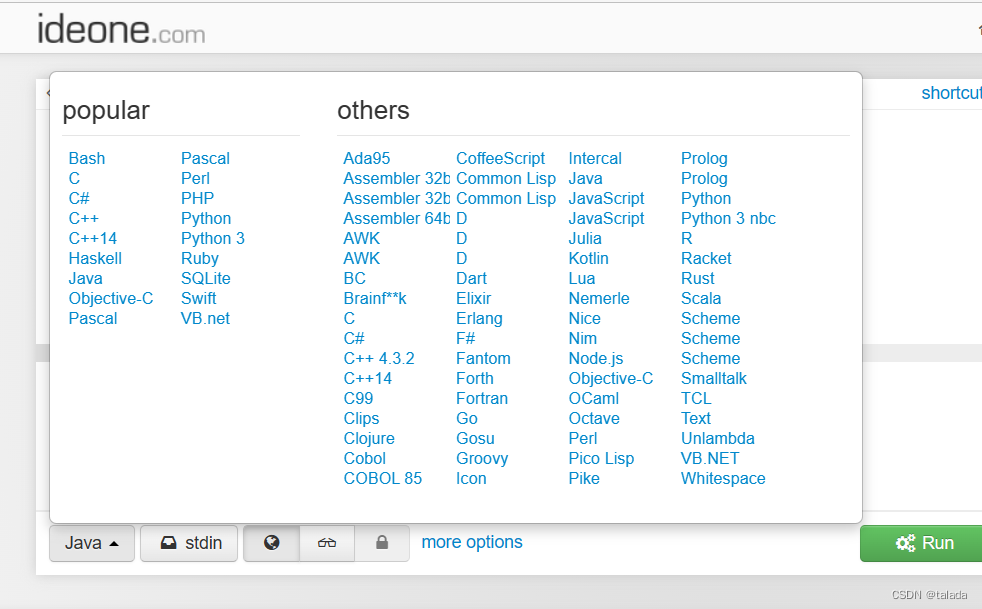The image size is (982, 609).
Task: Pick Node.js as the language
Action: [x=596, y=359]
